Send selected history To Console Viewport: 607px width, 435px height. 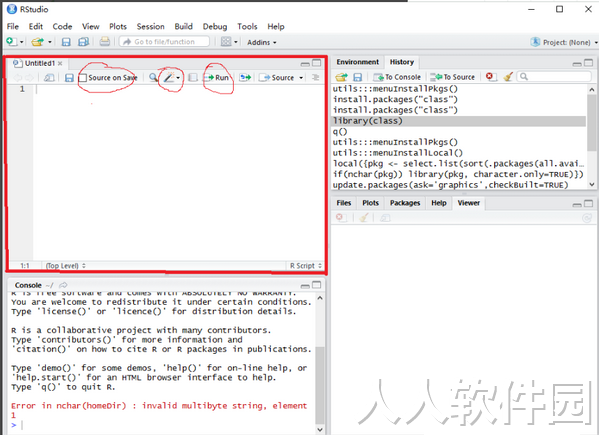tap(397, 77)
